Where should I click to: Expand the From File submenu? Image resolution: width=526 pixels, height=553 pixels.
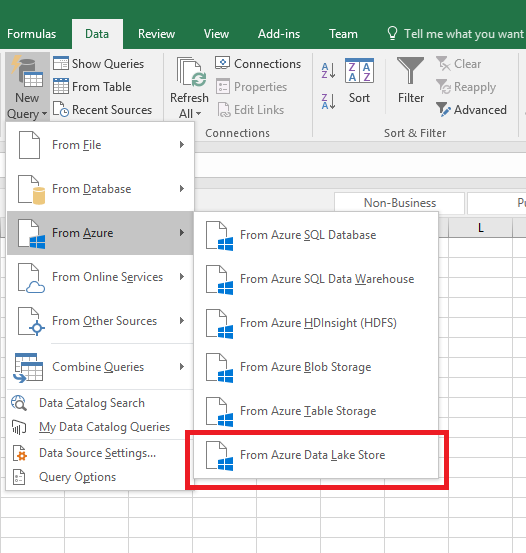click(100, 145)
